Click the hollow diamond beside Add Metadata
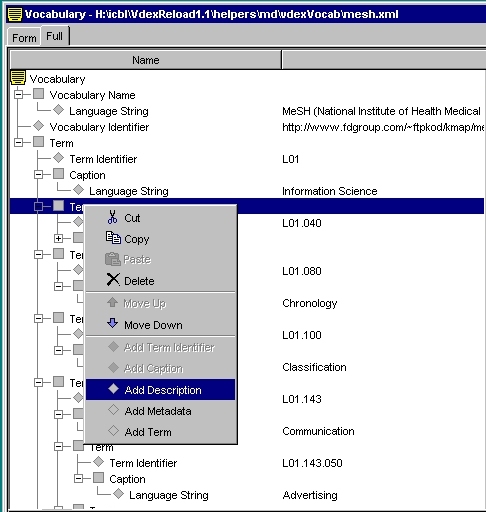This screenshot has height=512, width=486. point(113,410)
